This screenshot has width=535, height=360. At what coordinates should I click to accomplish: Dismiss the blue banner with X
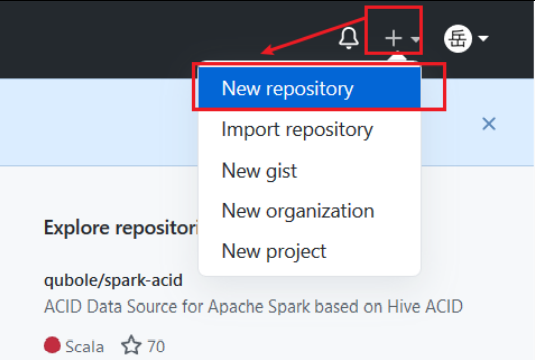click(489, 124)
